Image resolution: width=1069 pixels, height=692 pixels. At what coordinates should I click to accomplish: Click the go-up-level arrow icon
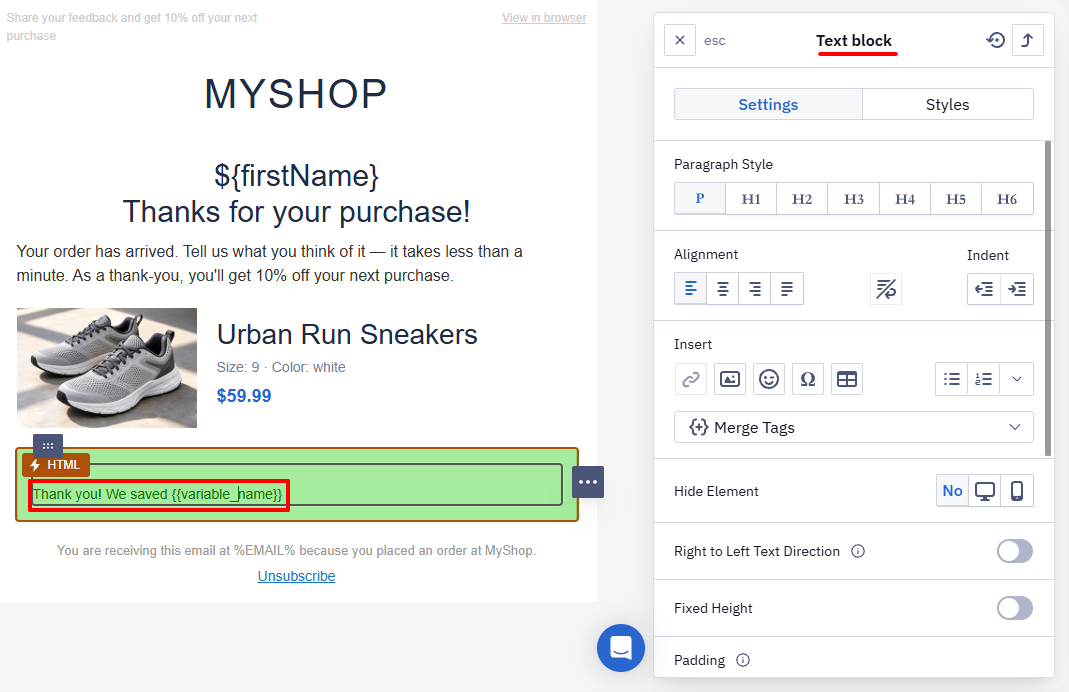(x=1027, y=40)
